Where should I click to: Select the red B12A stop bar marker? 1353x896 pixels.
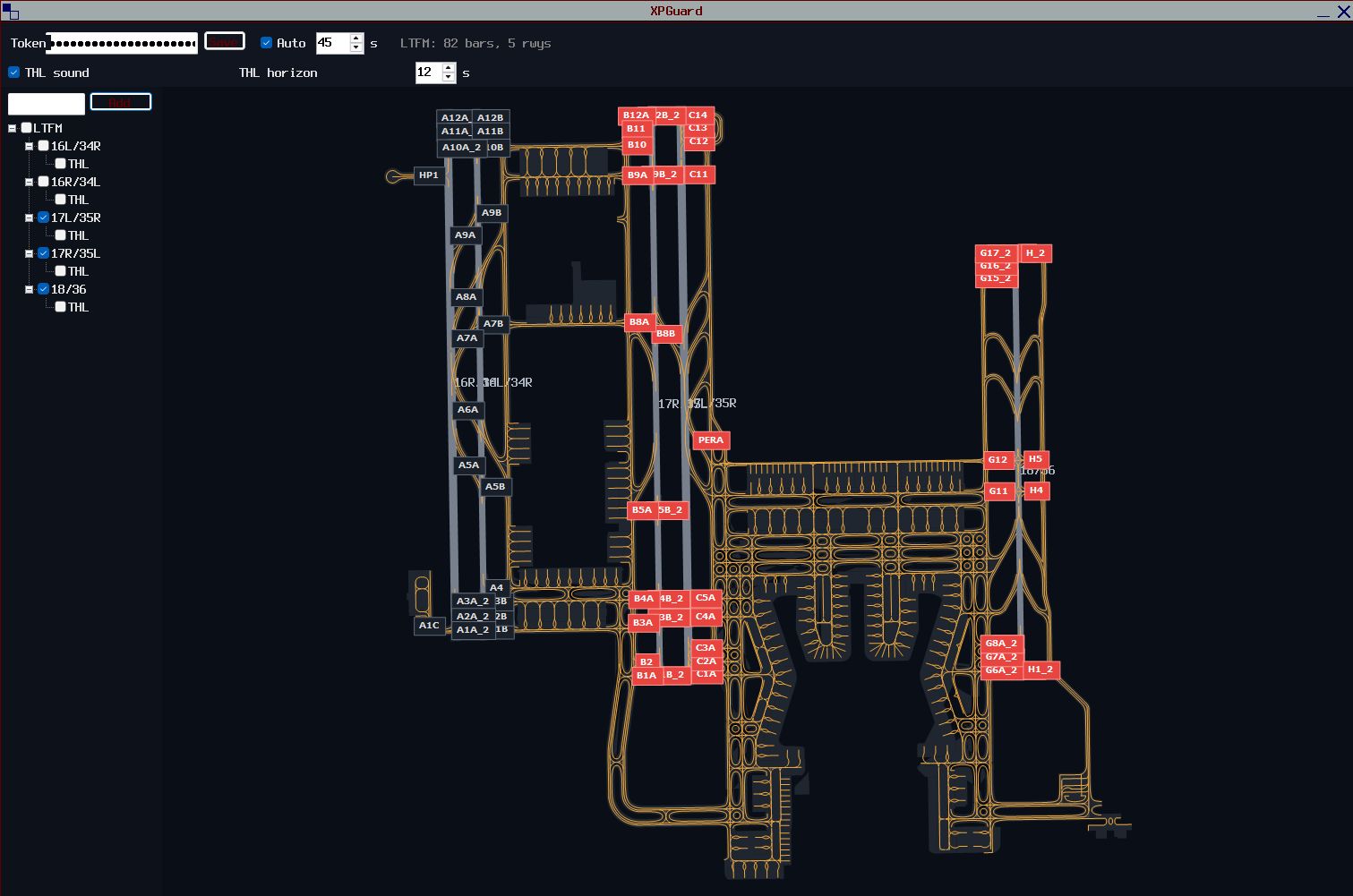click(637, 115)
